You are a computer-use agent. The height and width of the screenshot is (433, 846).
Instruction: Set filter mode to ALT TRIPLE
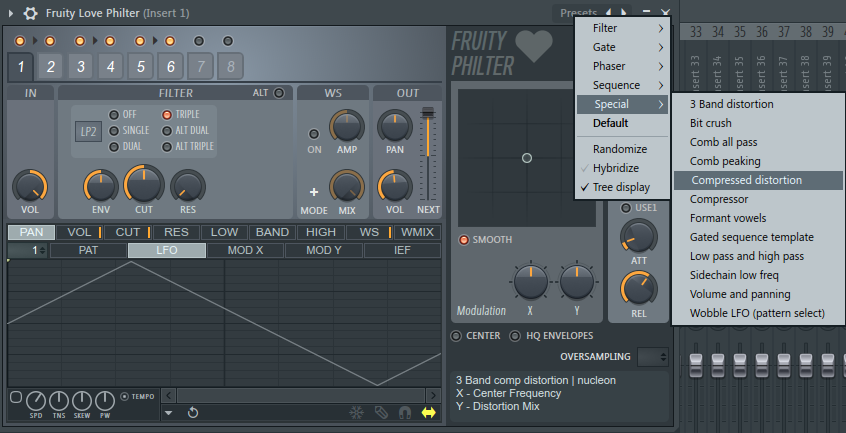point(167,147)
